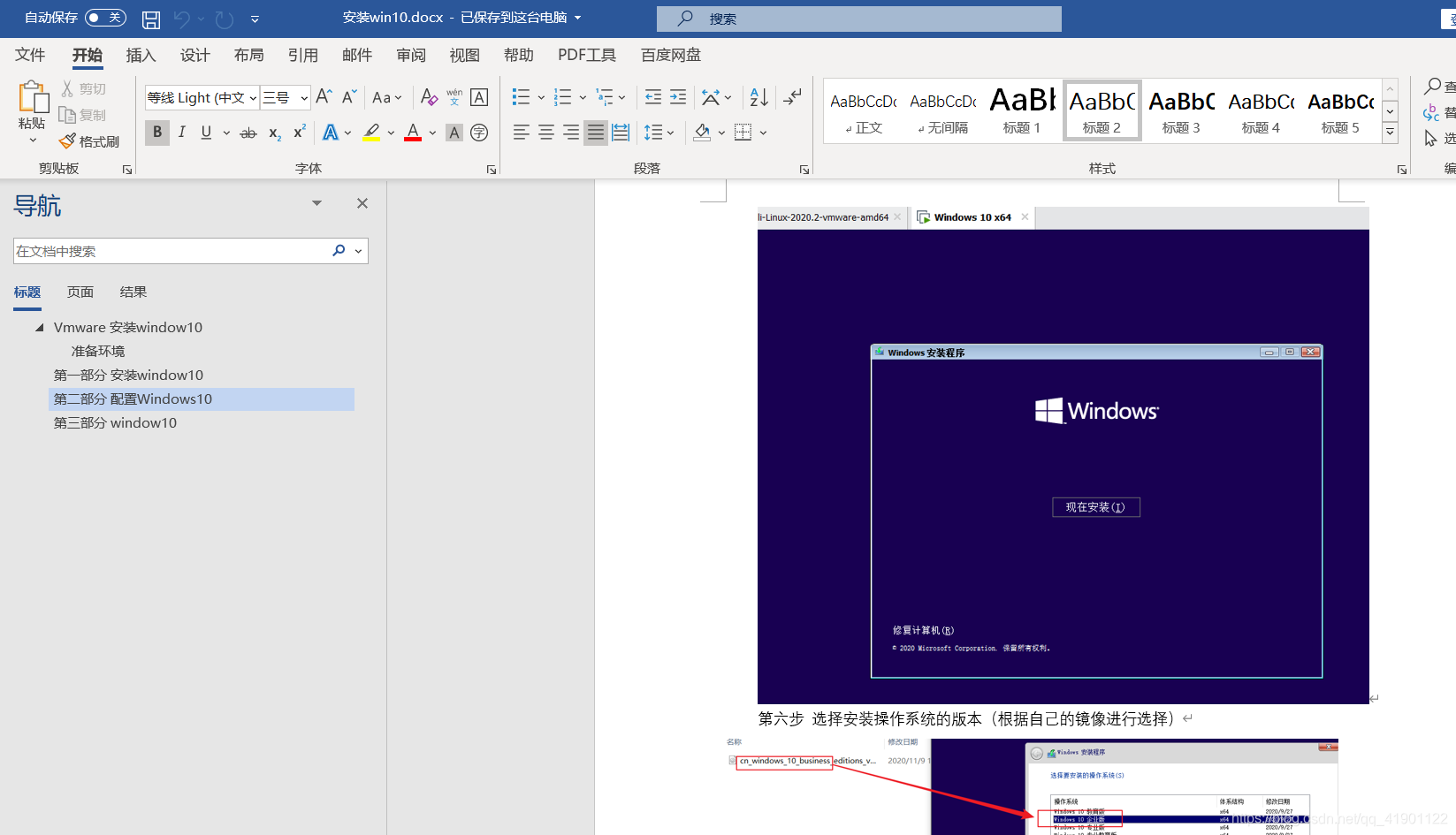Click the Redo icon
This screenshot has width=1456, height=835.
[x=225, y=19]
